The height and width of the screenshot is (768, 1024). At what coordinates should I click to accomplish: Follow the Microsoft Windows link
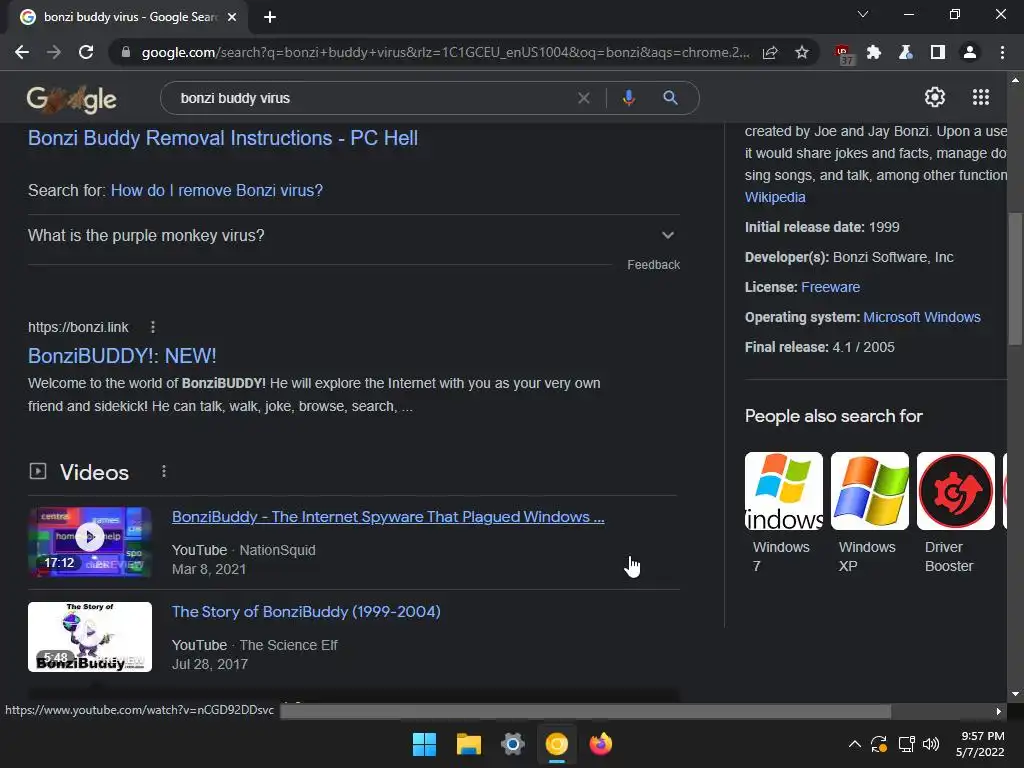922,317
